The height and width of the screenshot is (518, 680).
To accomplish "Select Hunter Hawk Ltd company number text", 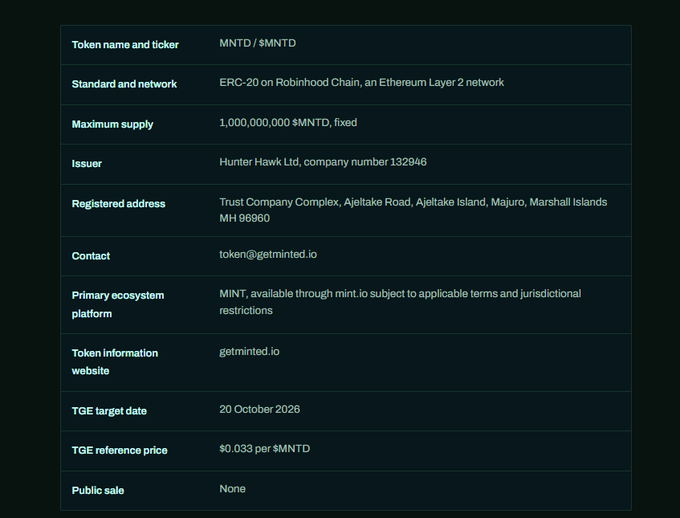I will click(x=323, y=162).
